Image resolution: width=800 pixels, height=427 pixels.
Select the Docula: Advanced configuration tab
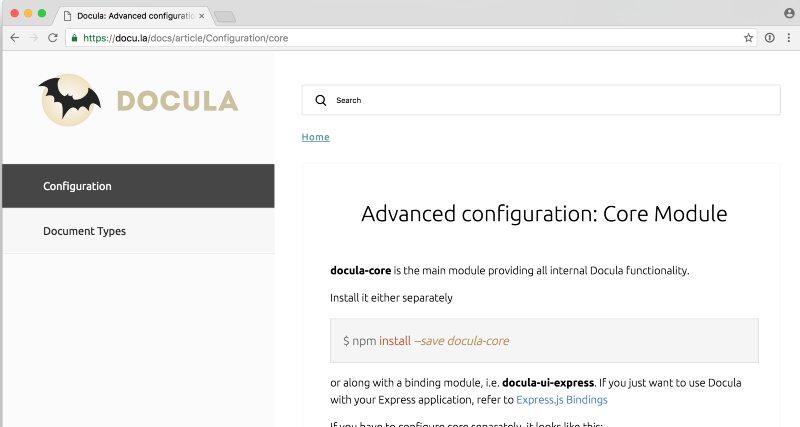coord(130,16)
